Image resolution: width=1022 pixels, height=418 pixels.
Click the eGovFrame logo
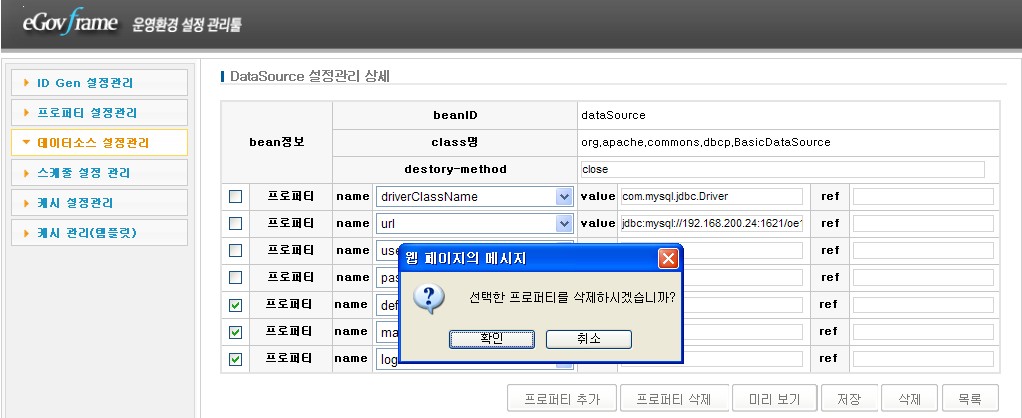click(68, 22)
